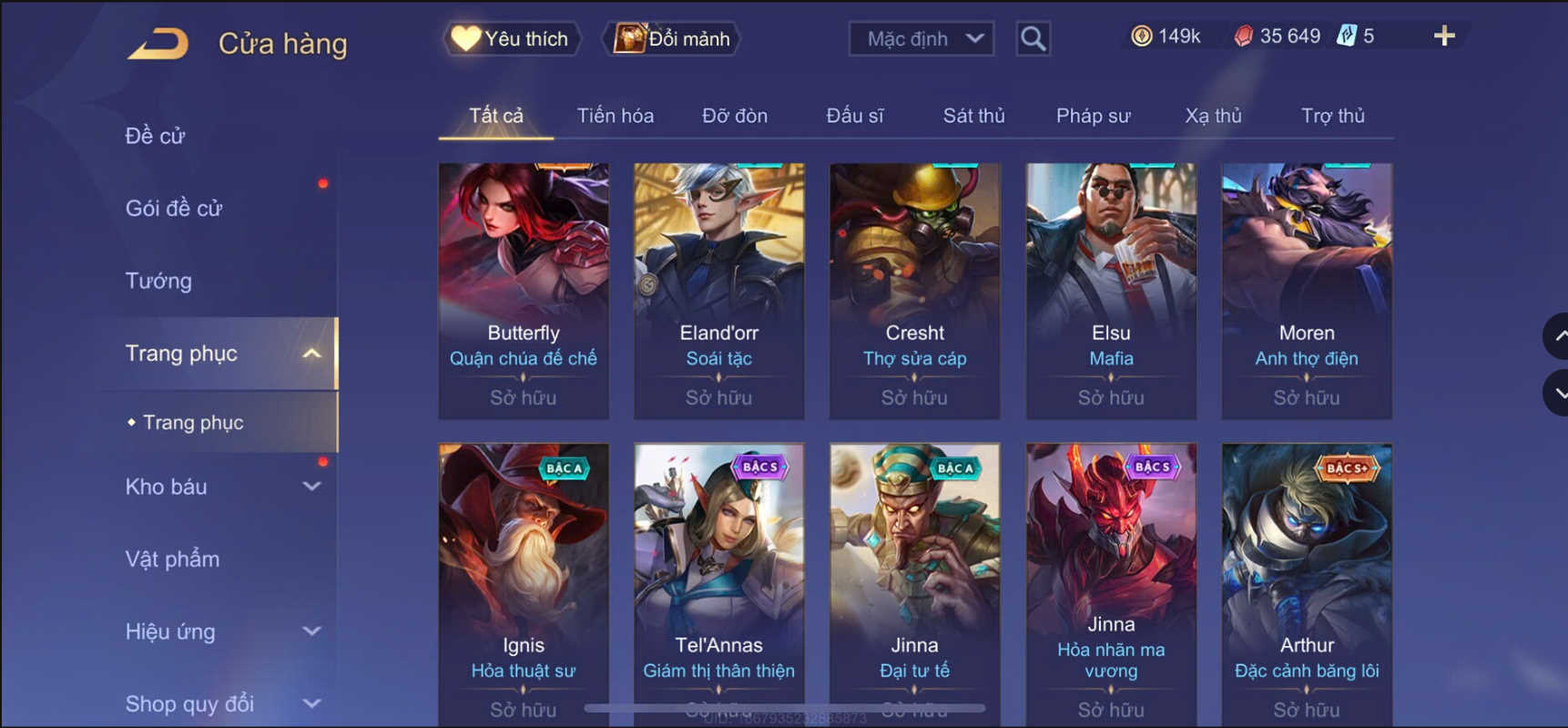Click the gold coin balance icon
The width and height of the screenshot is (1568, 728).
tap(1141, 36)
